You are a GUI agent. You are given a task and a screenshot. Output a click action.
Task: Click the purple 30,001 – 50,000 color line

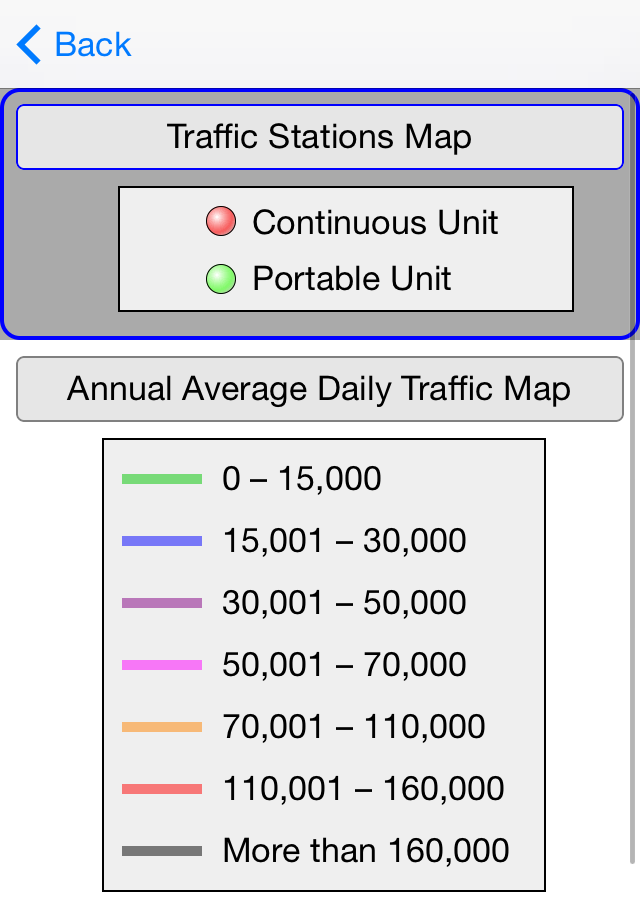pos(162,603)
